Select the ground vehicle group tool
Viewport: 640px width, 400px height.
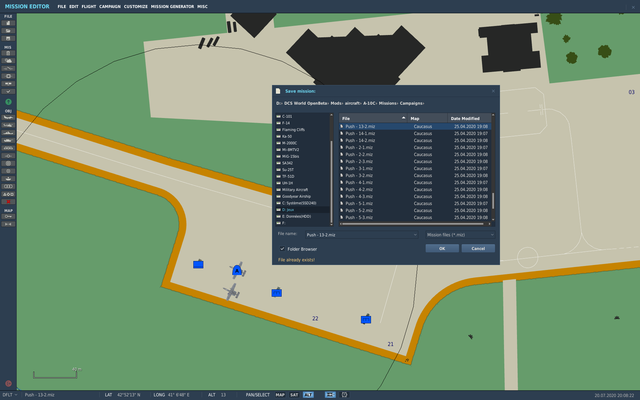[8, 140]
